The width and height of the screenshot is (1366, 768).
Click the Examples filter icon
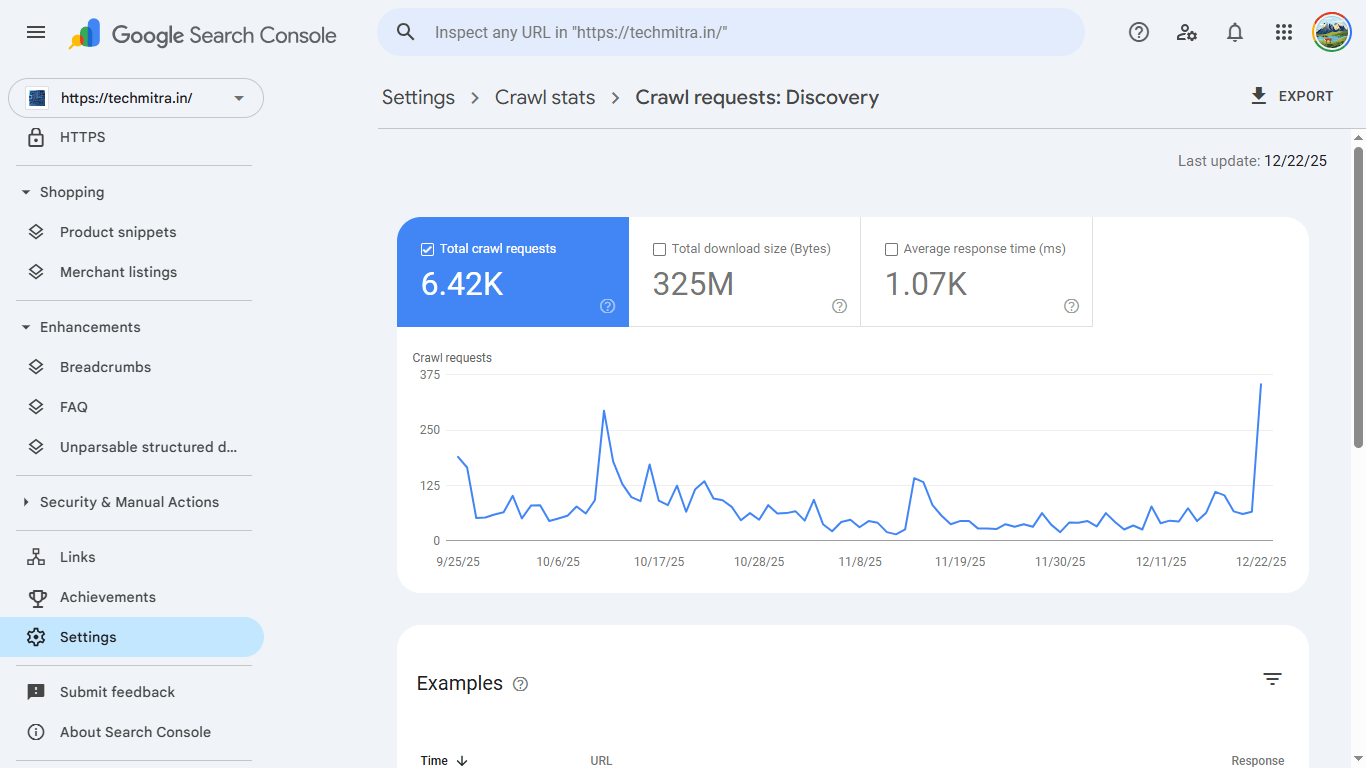1272,679
